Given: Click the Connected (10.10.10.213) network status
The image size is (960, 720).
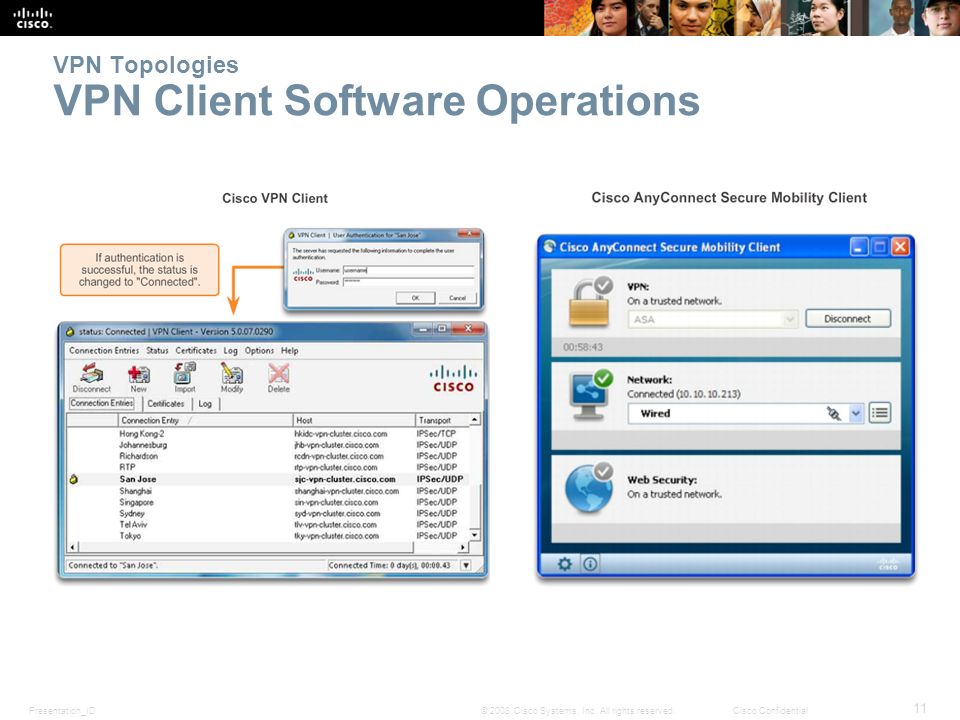Looking at the screenshot, I should (683, 394).
